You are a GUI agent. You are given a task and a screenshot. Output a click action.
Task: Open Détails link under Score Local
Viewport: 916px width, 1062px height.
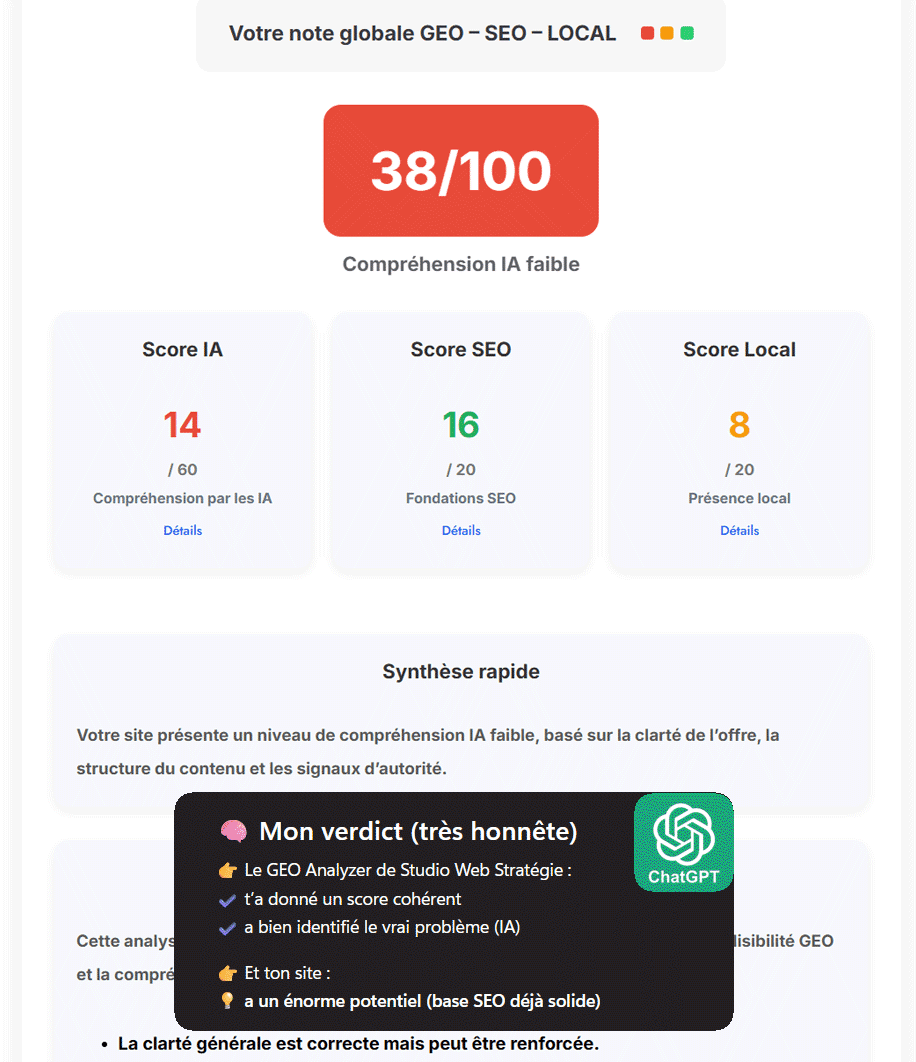739,531
